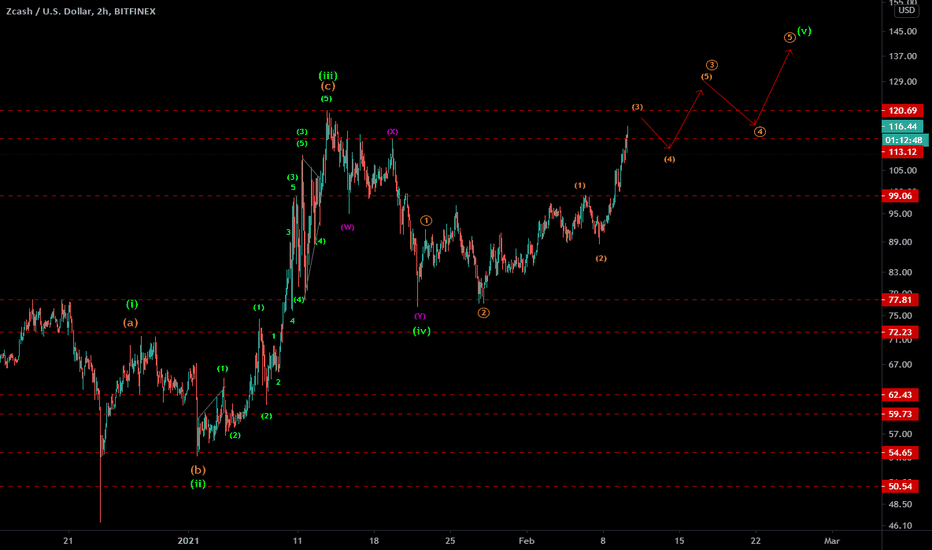
Task: Select the green (i) wave label
Action: click(132, 304)
